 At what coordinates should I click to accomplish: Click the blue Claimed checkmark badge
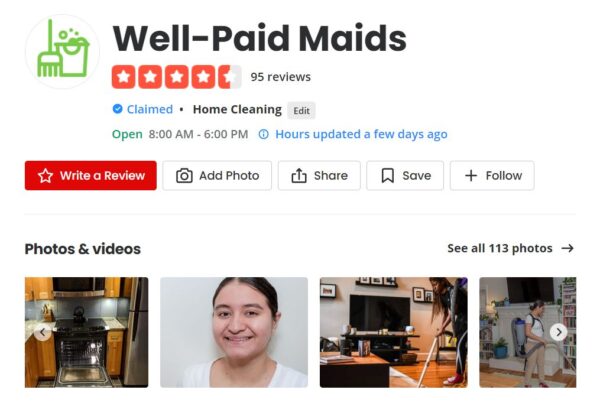pyautogui.click(x=117, y=109)
